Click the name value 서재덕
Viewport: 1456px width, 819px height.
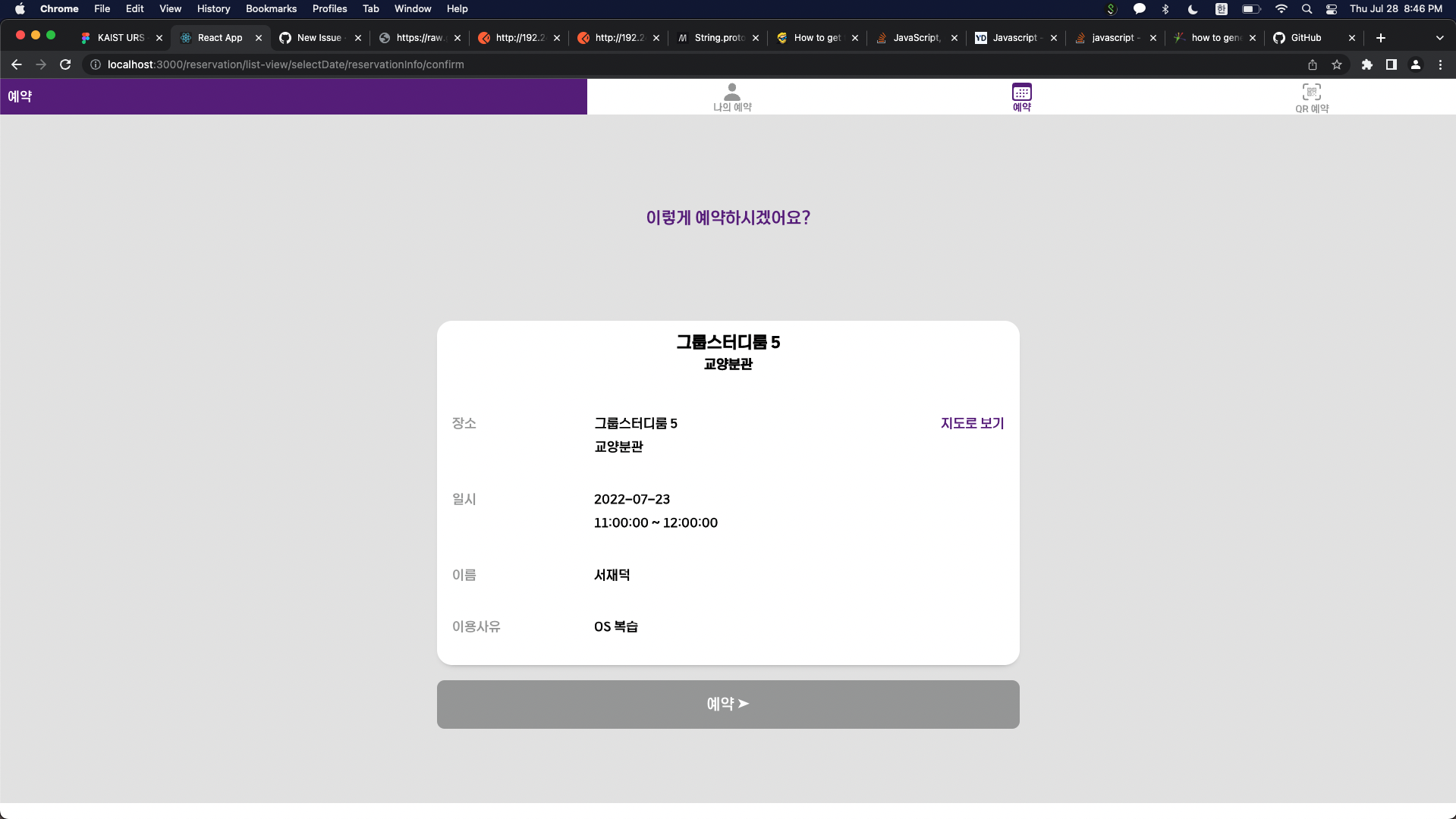(x=612, y=575)
